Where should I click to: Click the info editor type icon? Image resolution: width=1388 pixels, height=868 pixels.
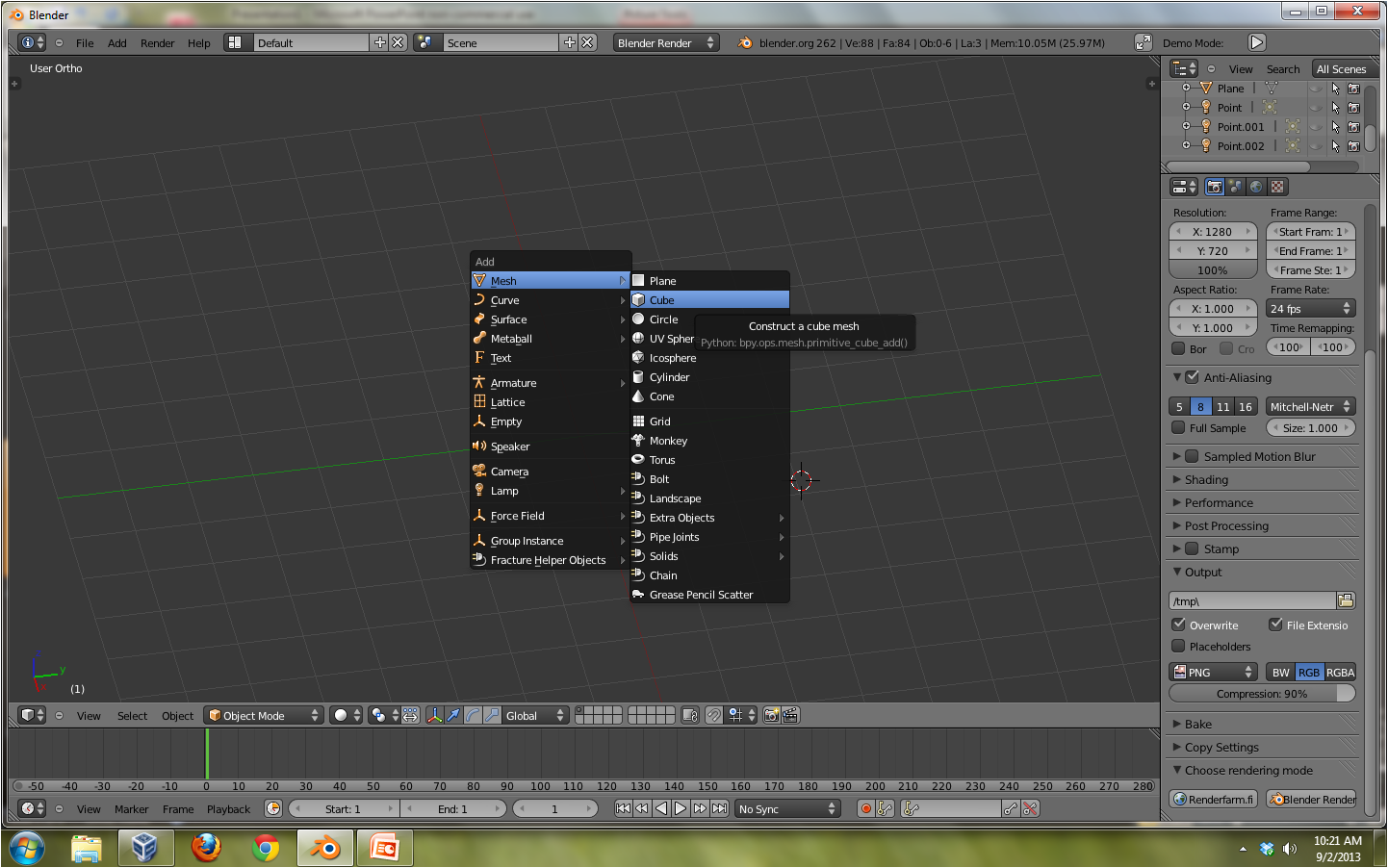point(32,42)
